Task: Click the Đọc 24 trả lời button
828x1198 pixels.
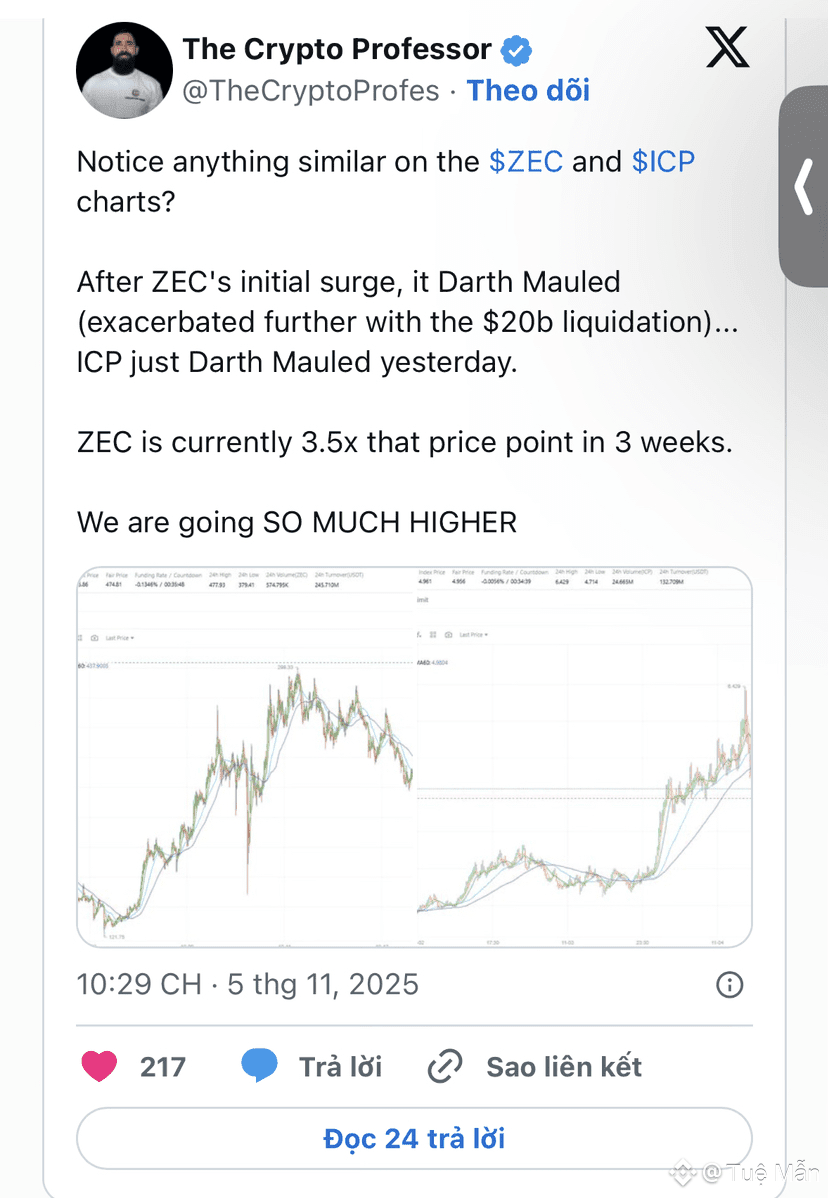Action: coord(414,1138)
